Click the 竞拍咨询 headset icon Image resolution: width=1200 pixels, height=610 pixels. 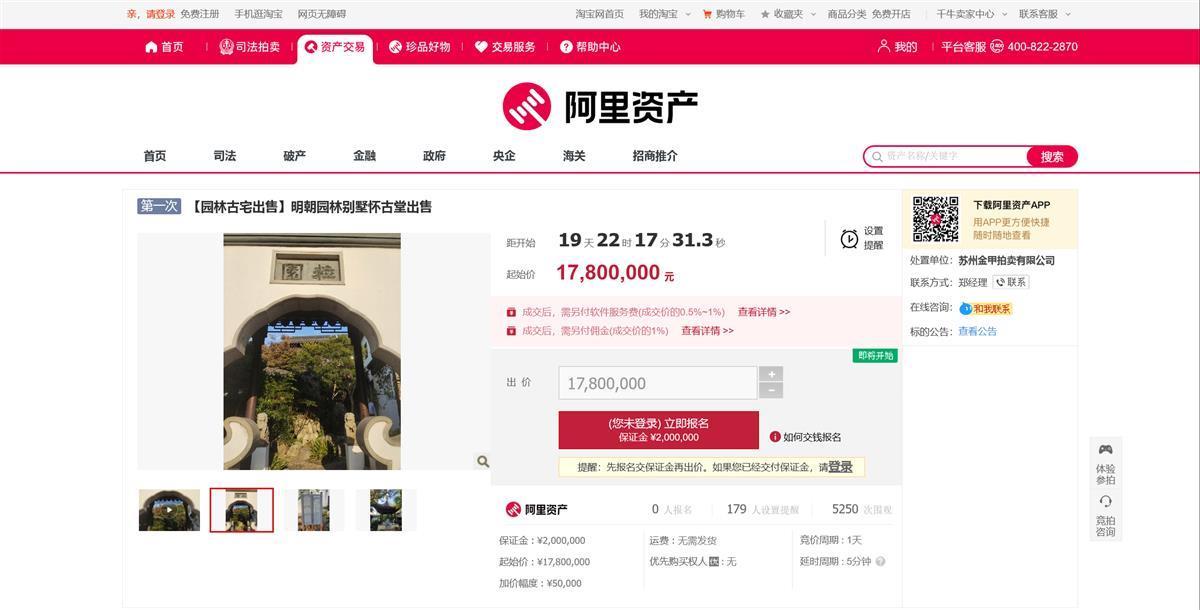1105,502
